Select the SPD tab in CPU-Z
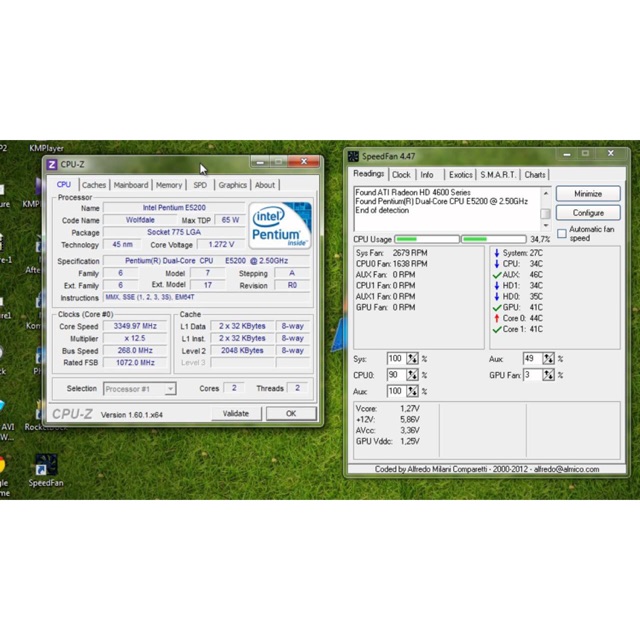 tap(200, 185)
